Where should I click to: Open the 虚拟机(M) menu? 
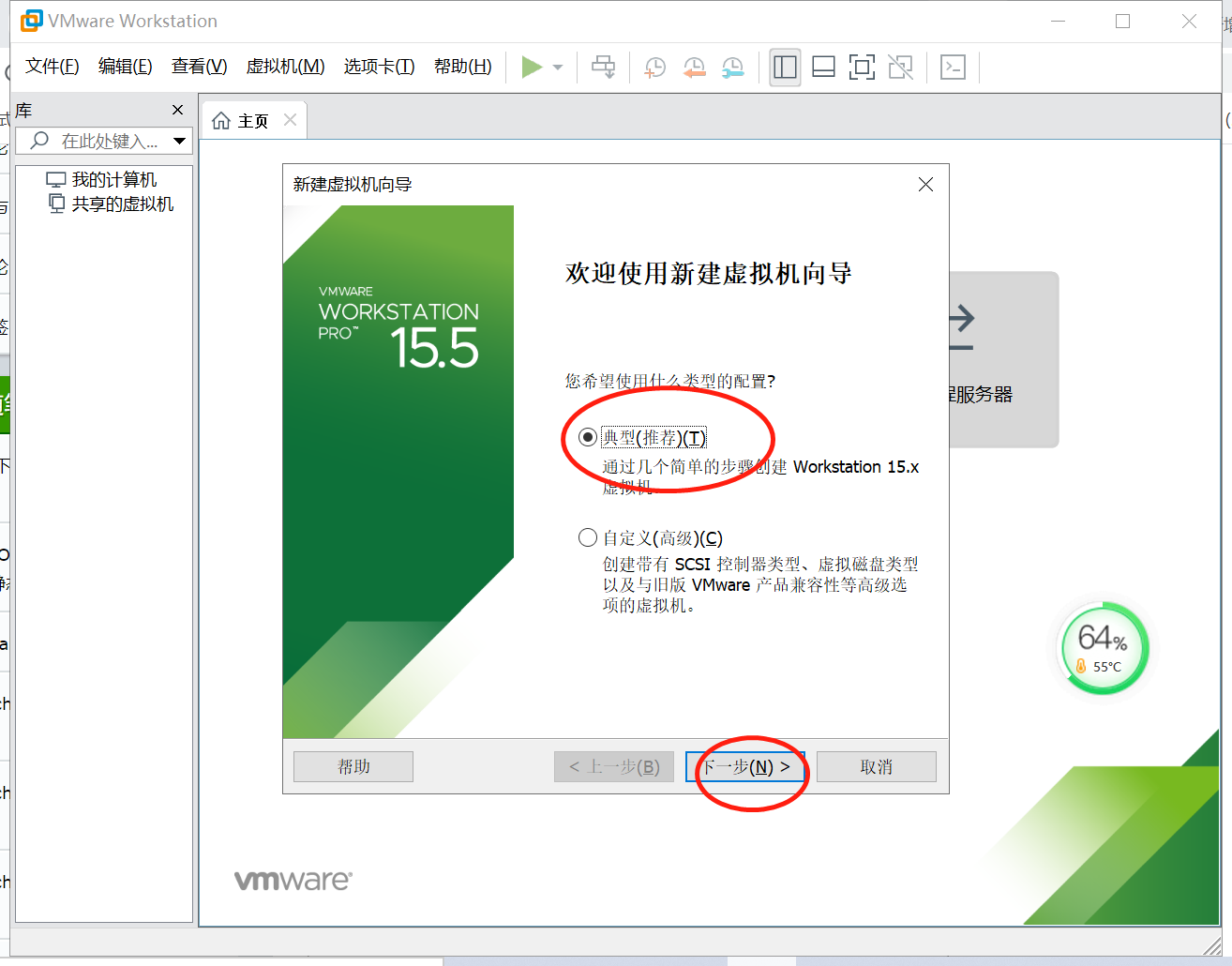pos(285,67)
